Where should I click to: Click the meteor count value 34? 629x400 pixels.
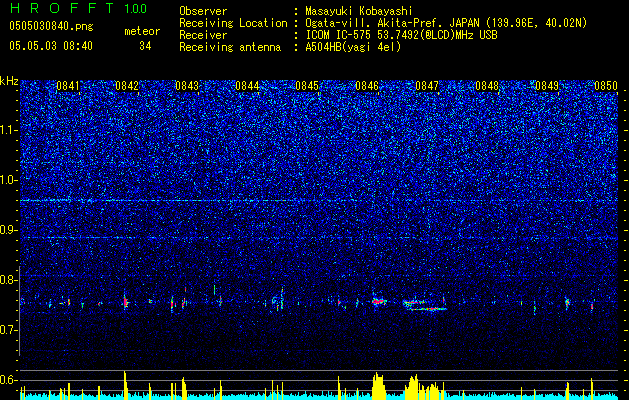point(145,46)
